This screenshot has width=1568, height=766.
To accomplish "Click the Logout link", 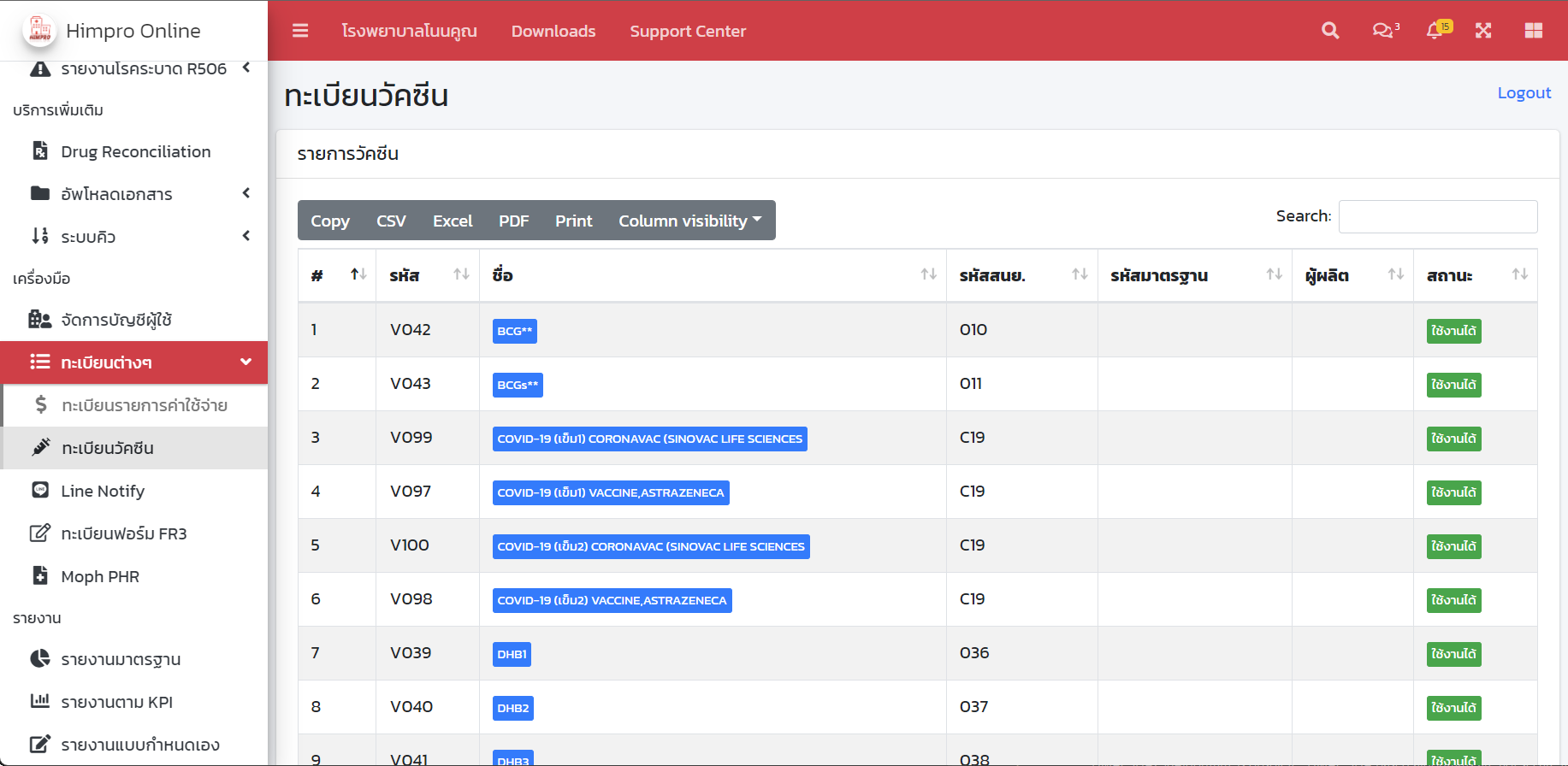I will pyautogui.click(x=1524, y=92).
